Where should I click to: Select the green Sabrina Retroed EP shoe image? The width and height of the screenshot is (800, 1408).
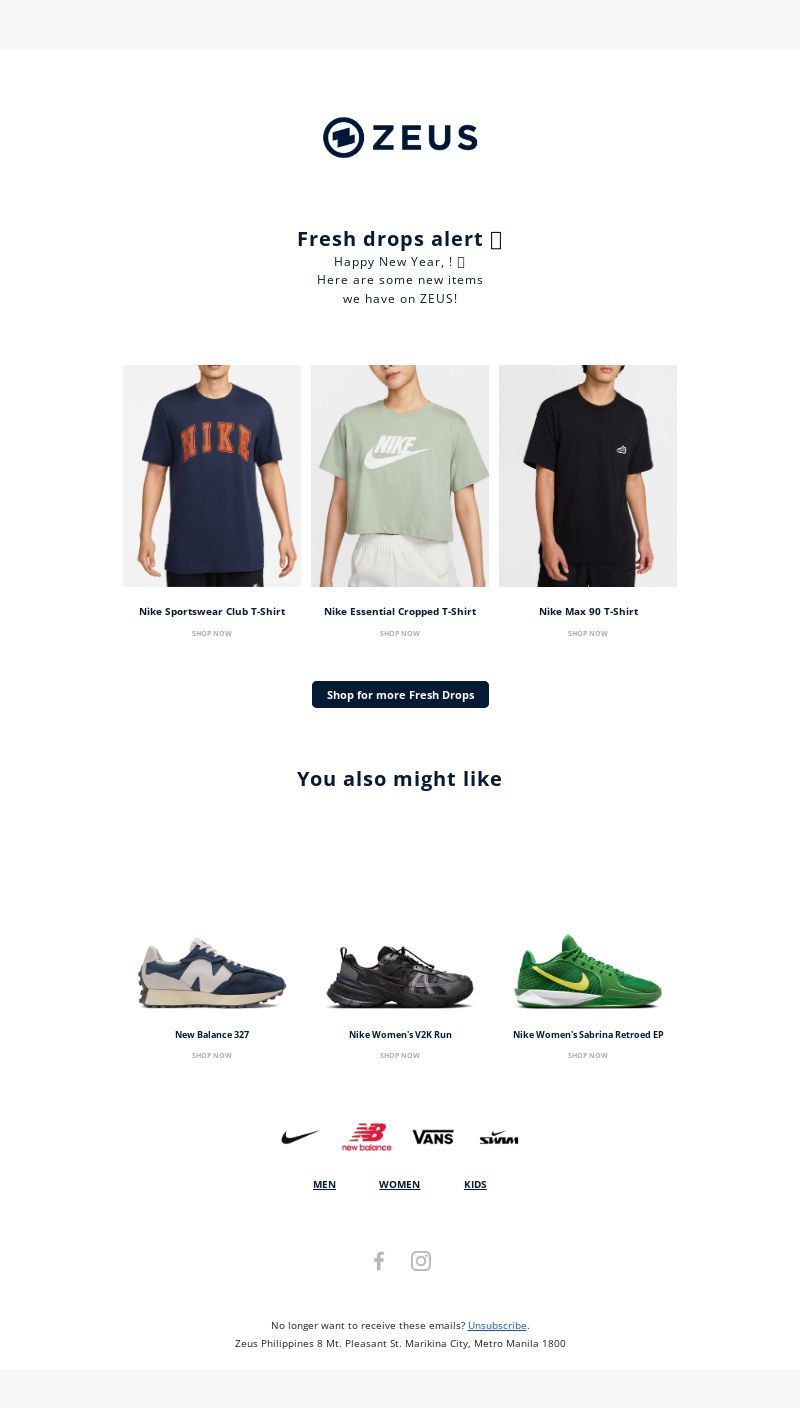(588, 972)
